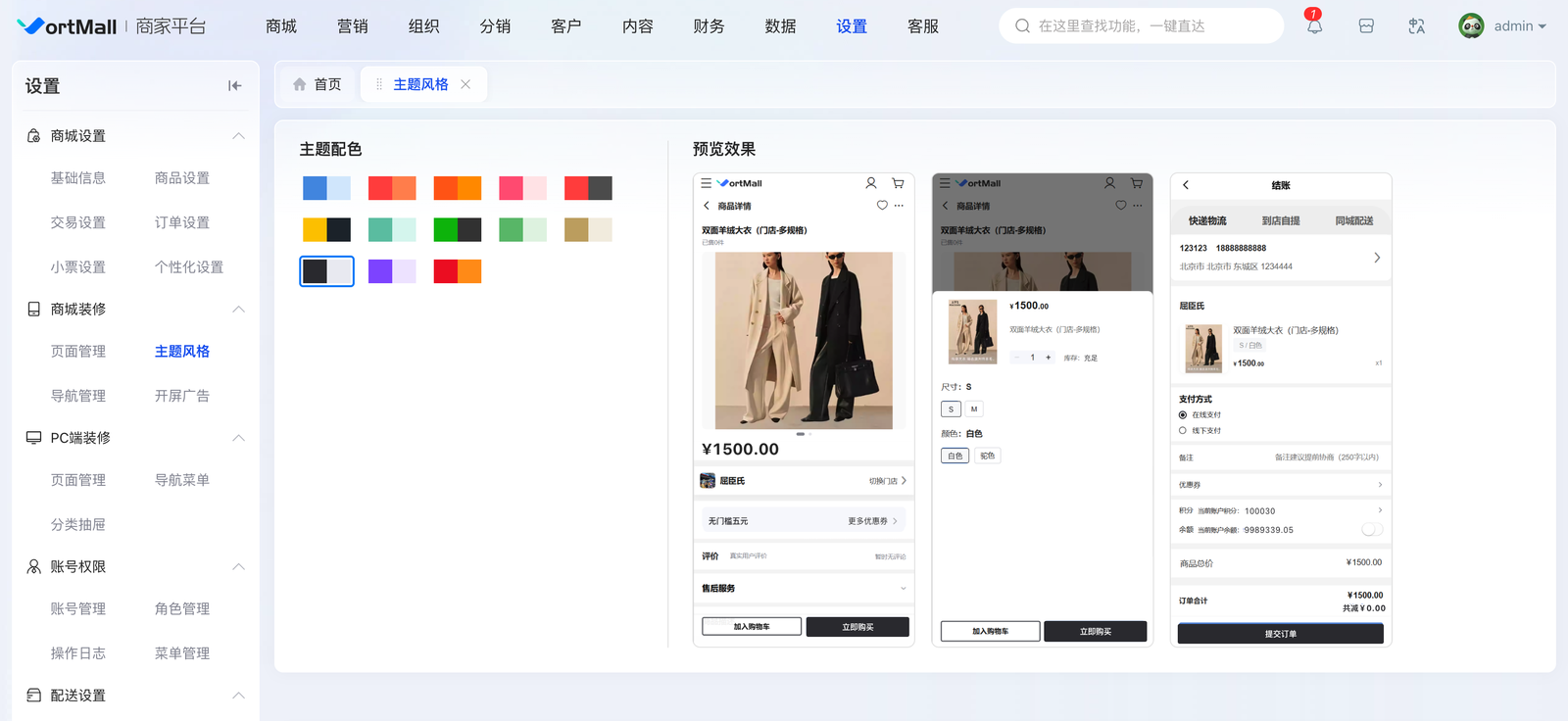Viewport: 1568px width, 721px height.
Task: Click user icon in first preview
Action: coord(870,183)
